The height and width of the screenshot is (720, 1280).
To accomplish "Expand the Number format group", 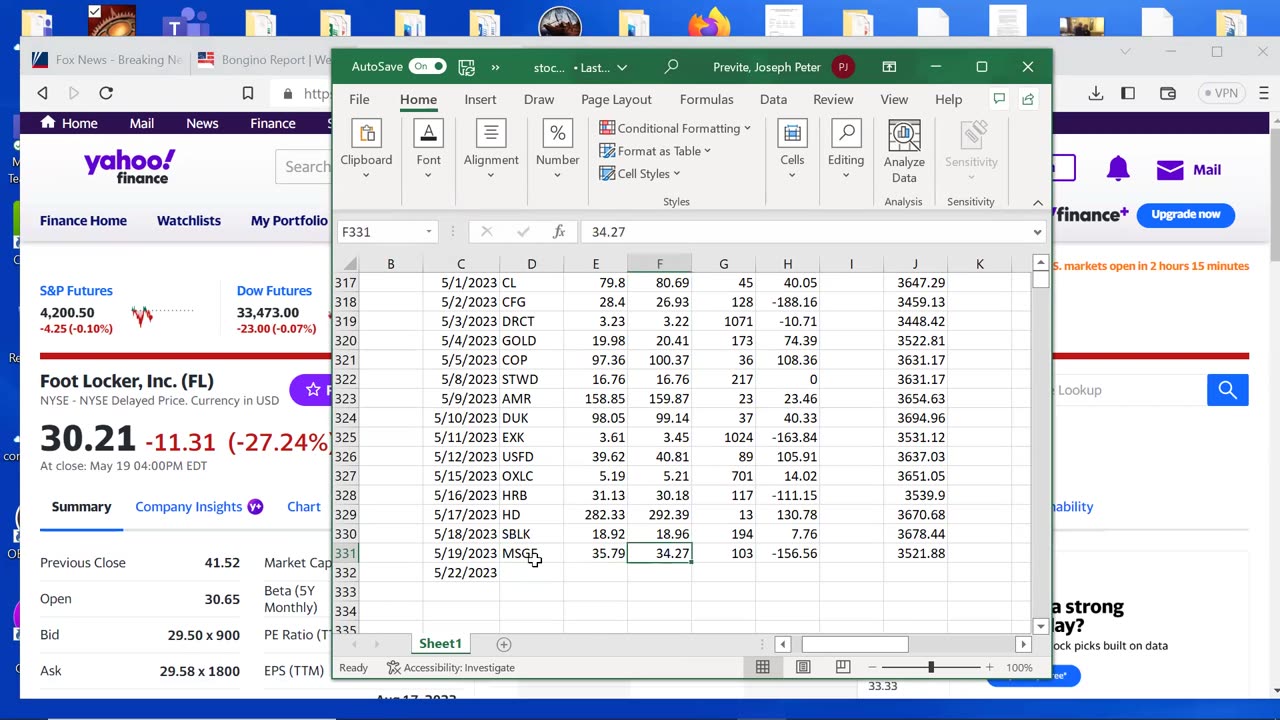I will point(557,150).
